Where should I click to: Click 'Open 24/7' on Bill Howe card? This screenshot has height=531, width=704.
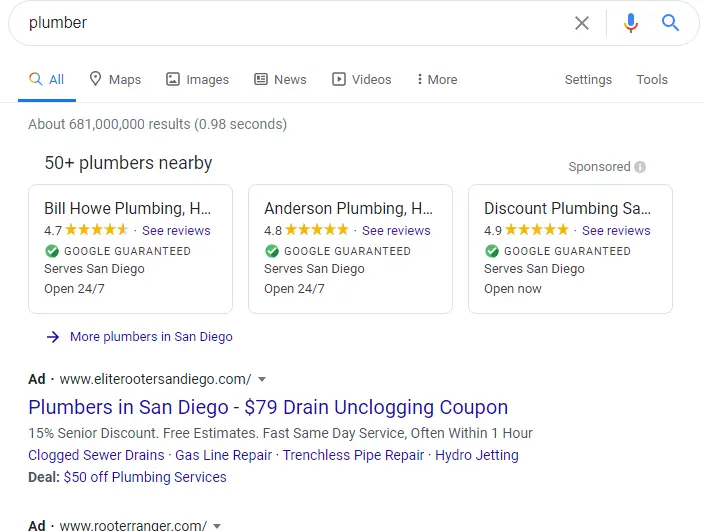[x=74, y=289]
